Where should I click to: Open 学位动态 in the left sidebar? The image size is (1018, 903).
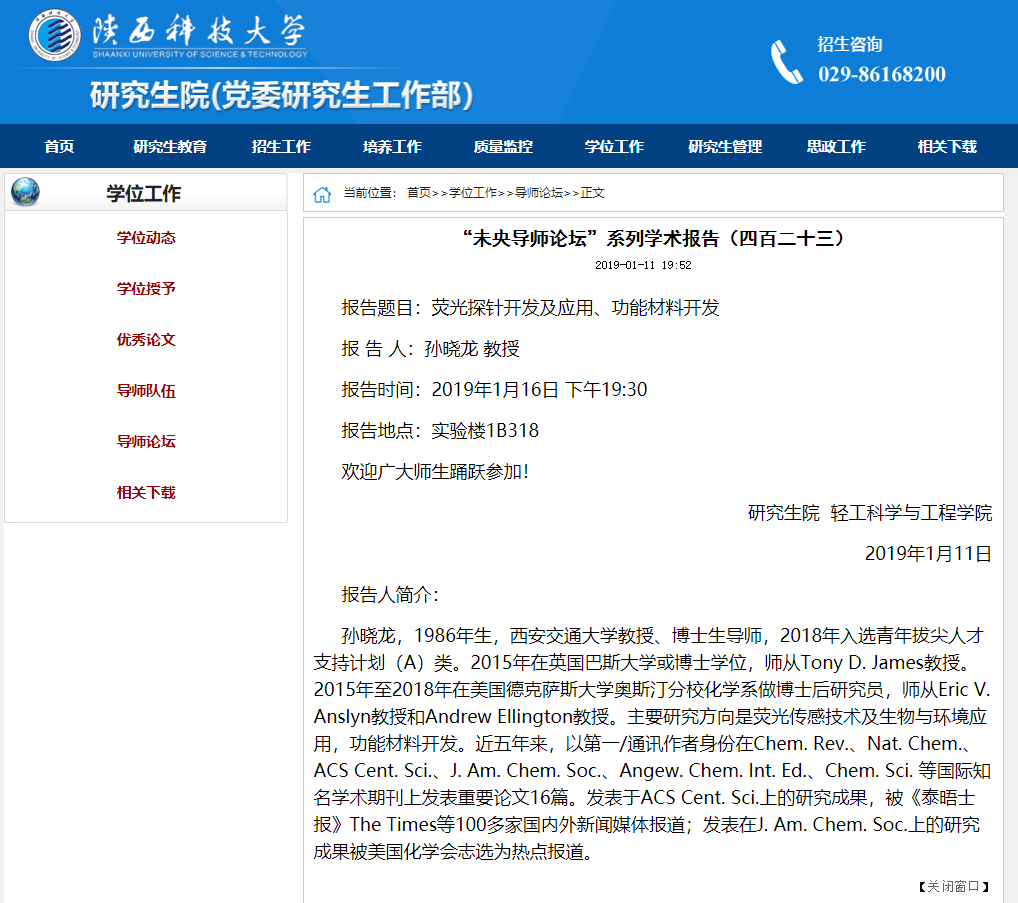146,238
